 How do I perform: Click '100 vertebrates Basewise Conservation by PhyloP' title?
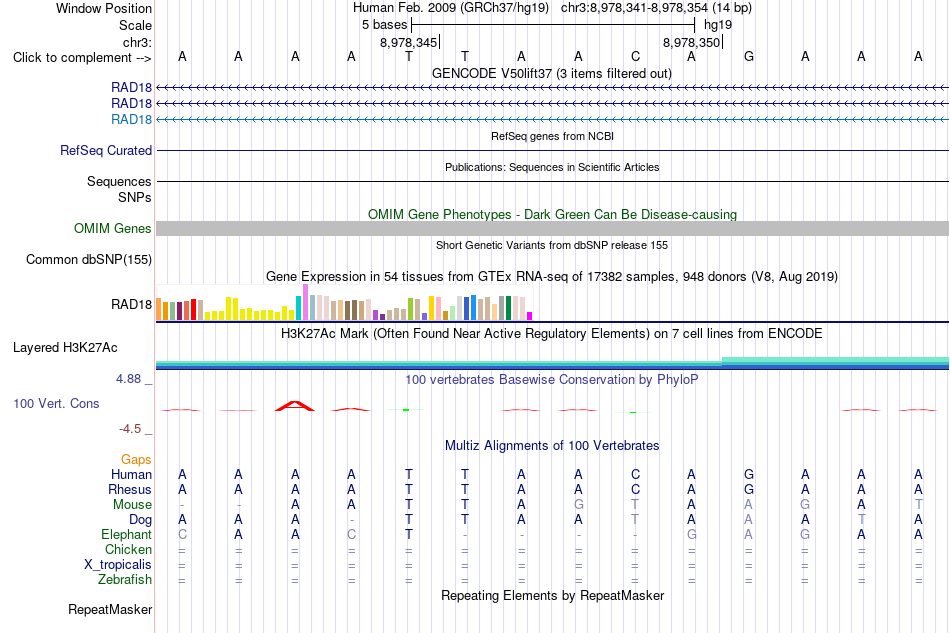tap(551, 379)
